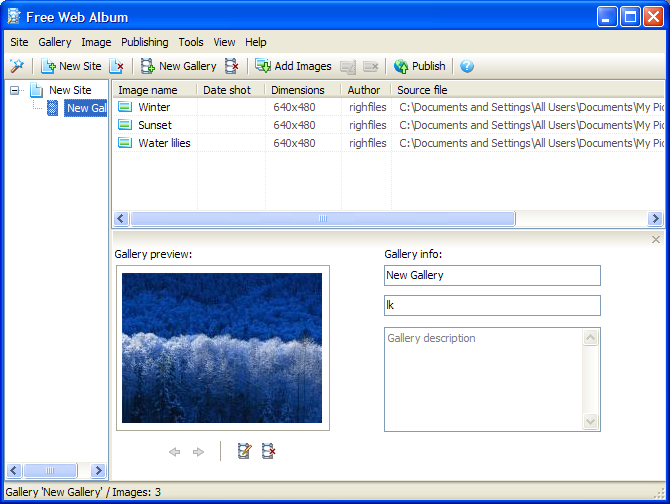
Task: Sort the list by Dimensions column header
Action: click(298, 90)
